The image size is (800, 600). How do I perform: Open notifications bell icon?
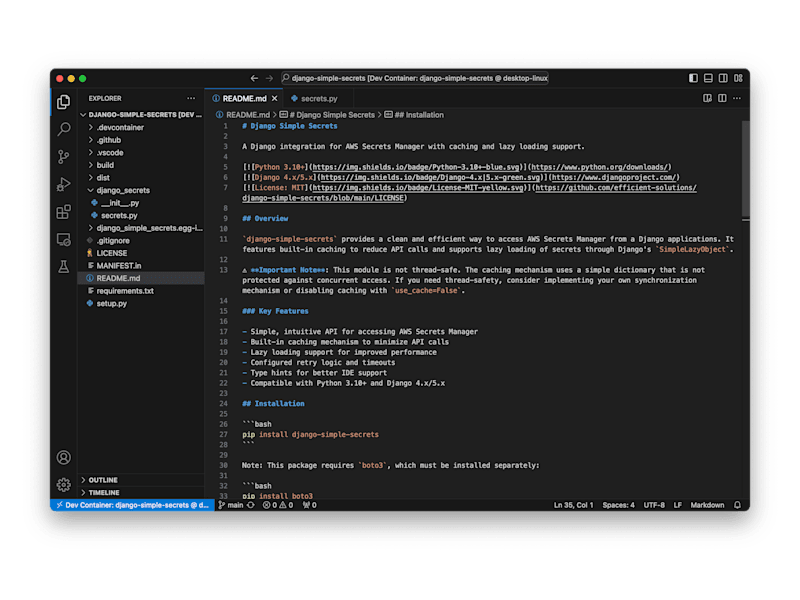737,505
